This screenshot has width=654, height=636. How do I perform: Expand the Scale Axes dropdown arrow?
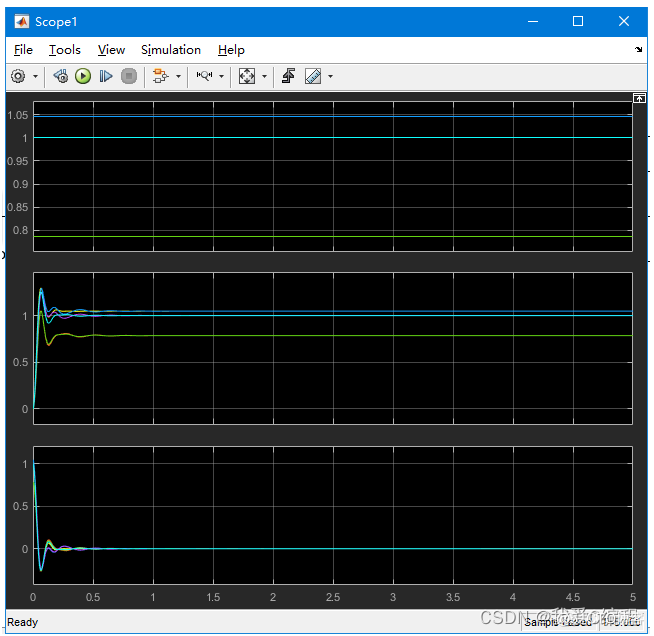[x=264, y=76]
